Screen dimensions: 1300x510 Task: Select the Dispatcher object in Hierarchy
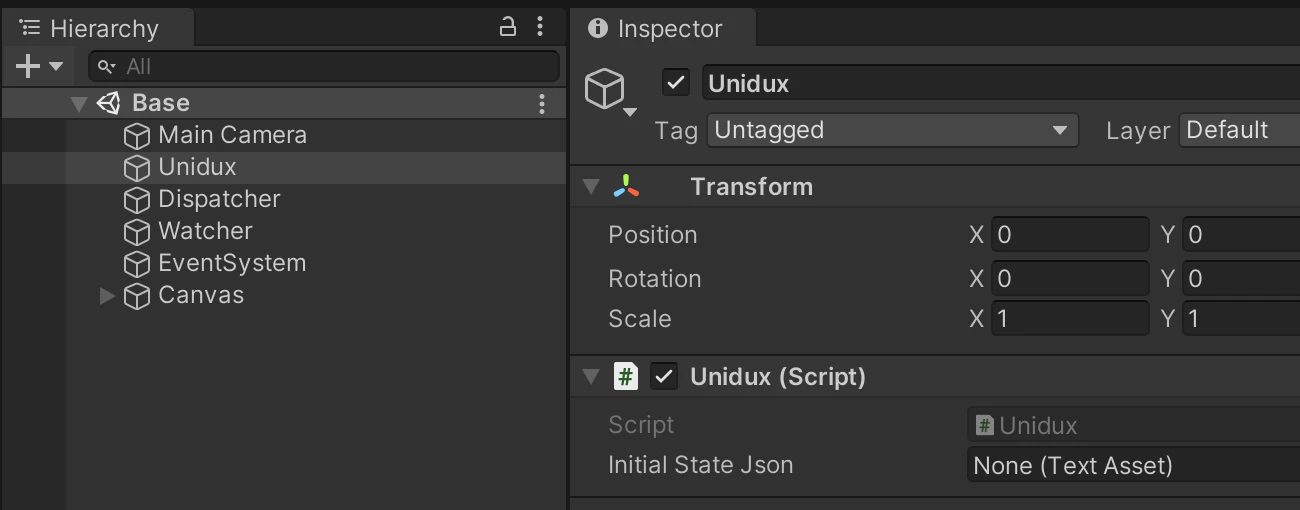click(x=219, y=199)
